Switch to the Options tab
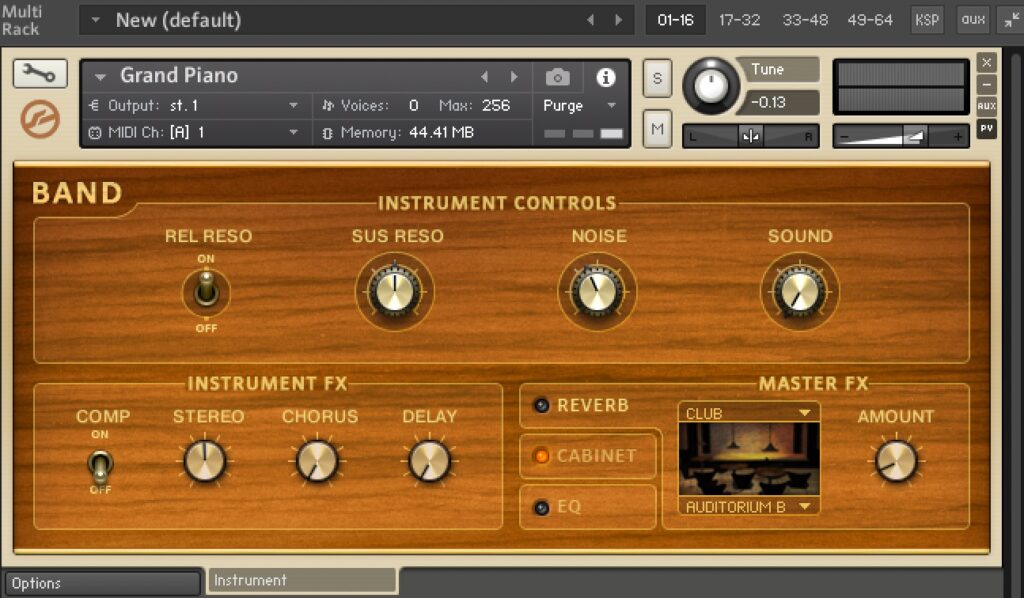Screen dimensions: 1024x598 click(x=101, y=583)
